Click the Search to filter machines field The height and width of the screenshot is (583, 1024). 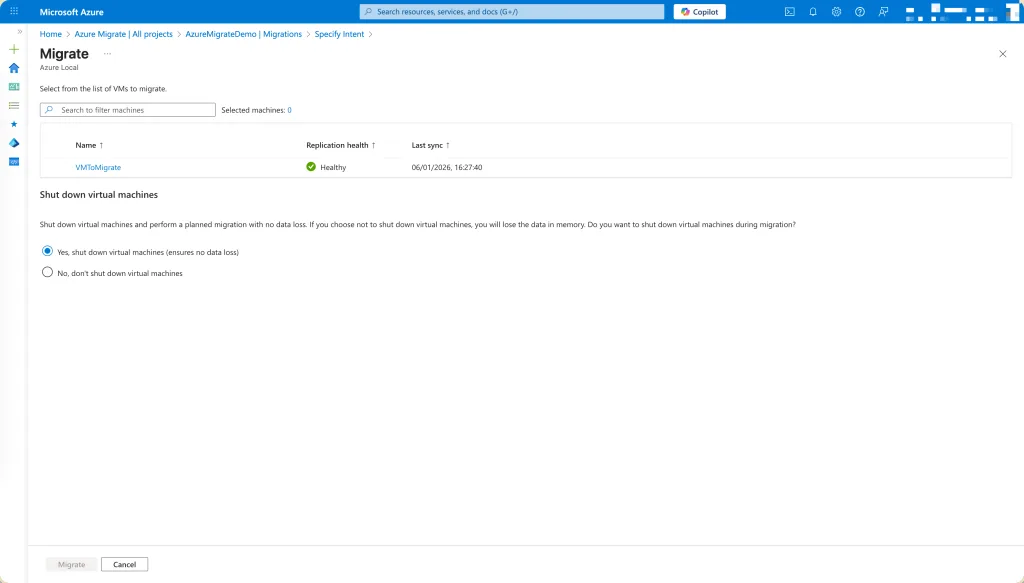(128, 110)
